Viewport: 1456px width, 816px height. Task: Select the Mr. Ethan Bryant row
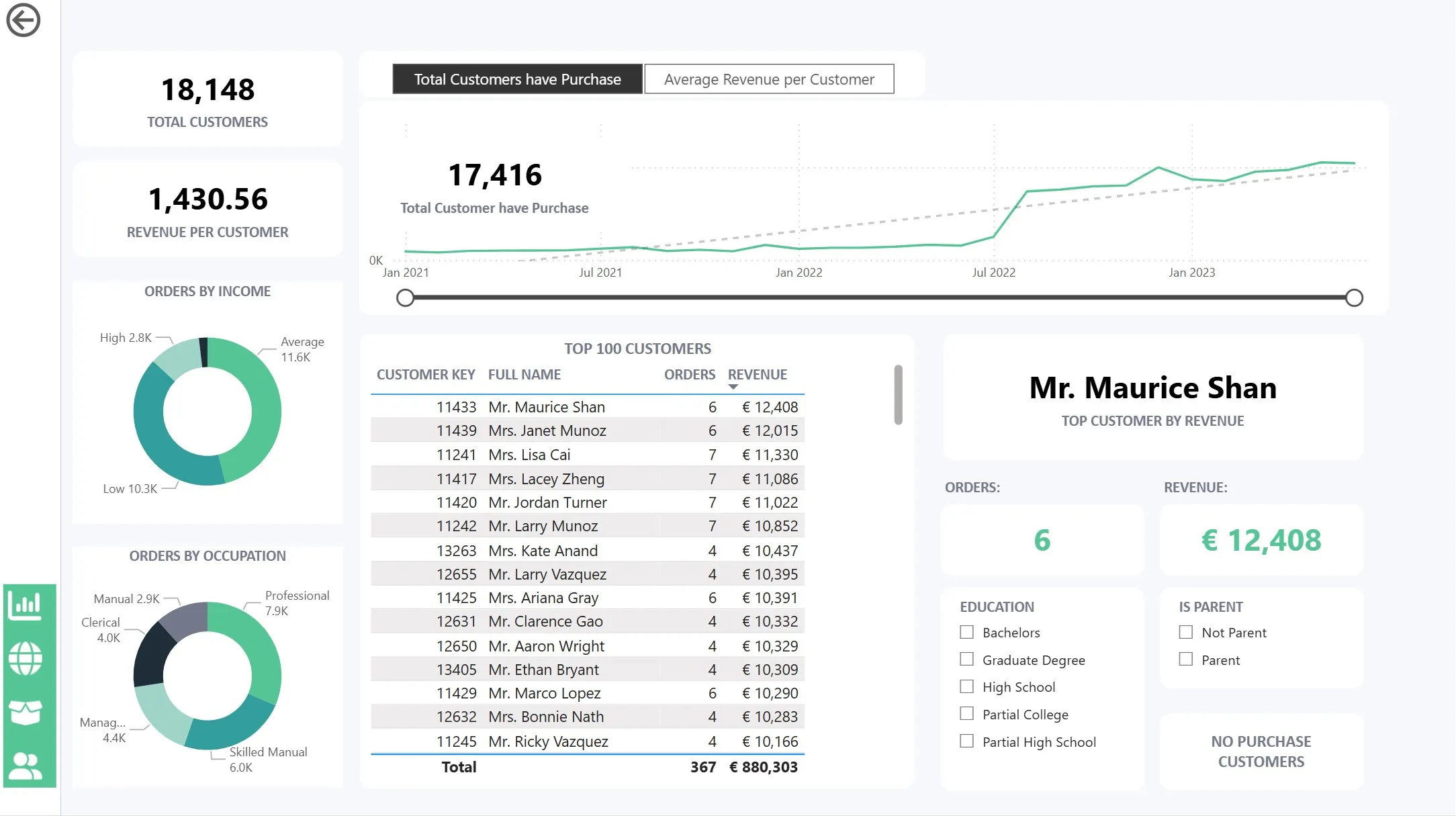click(x=587, y=670)
